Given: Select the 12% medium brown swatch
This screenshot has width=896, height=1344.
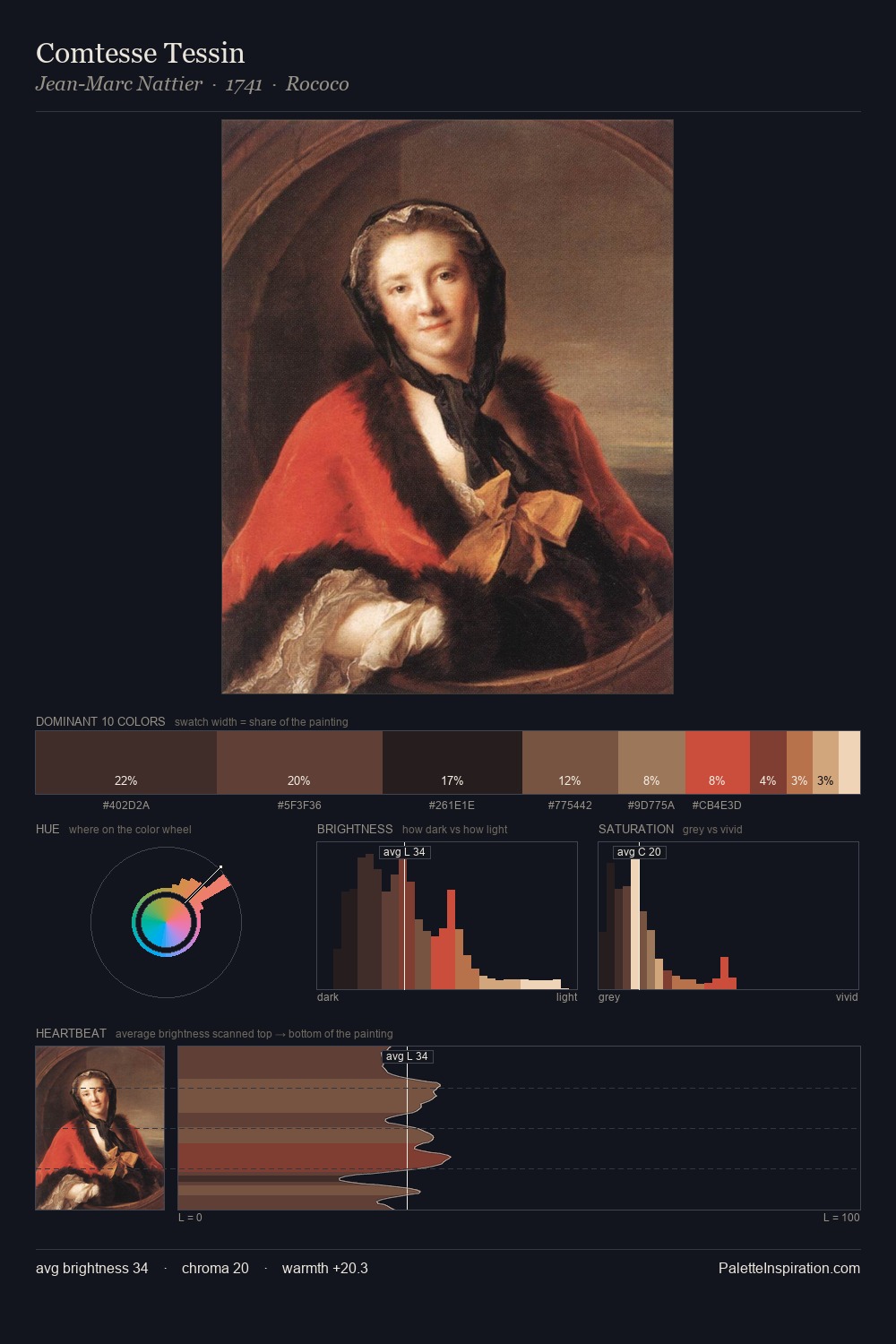Looking at the screenshot, I should click(x=570, y=762).
